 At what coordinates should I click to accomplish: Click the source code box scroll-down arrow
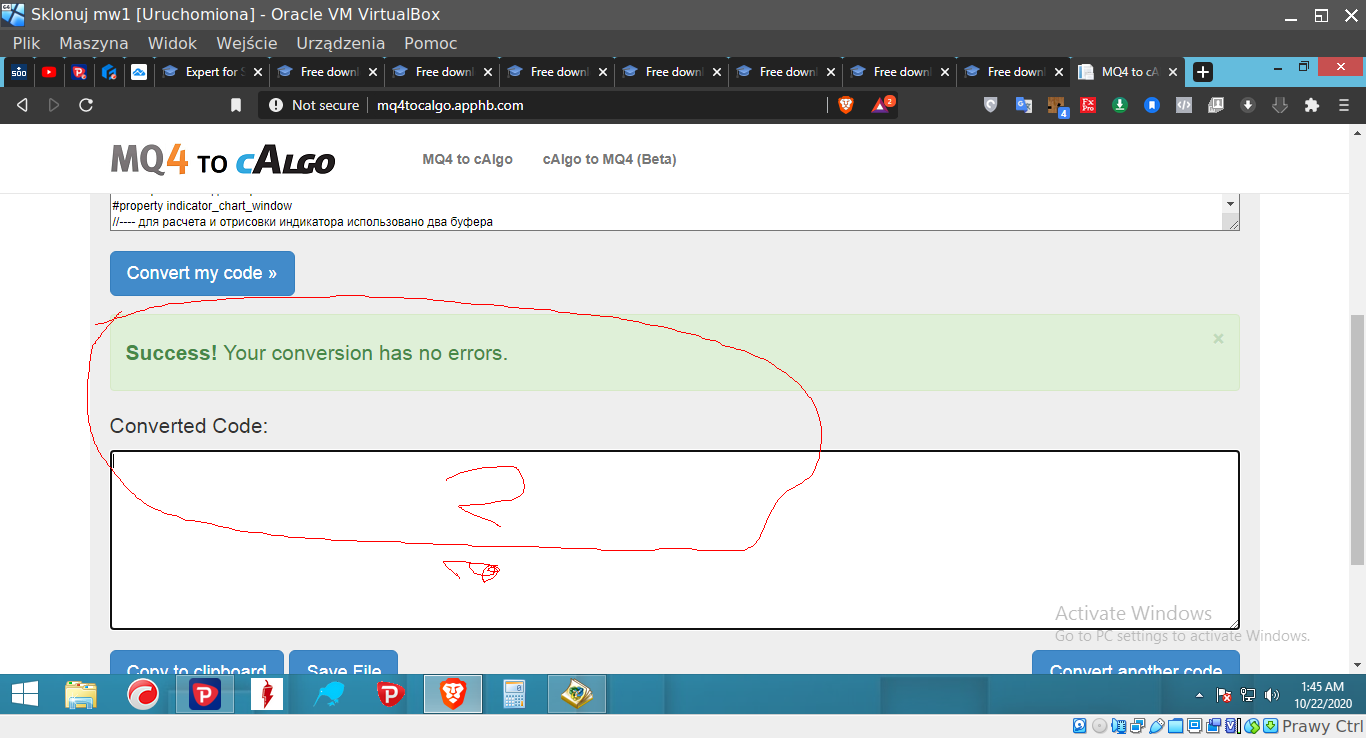1231,204
